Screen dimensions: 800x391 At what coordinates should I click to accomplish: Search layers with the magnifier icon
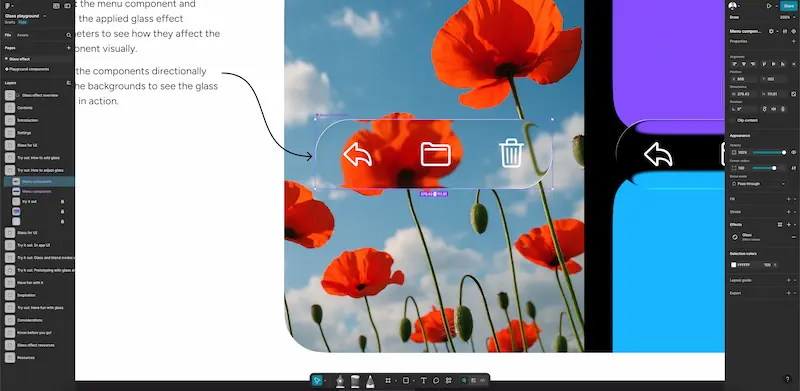(x=68, y=35)
